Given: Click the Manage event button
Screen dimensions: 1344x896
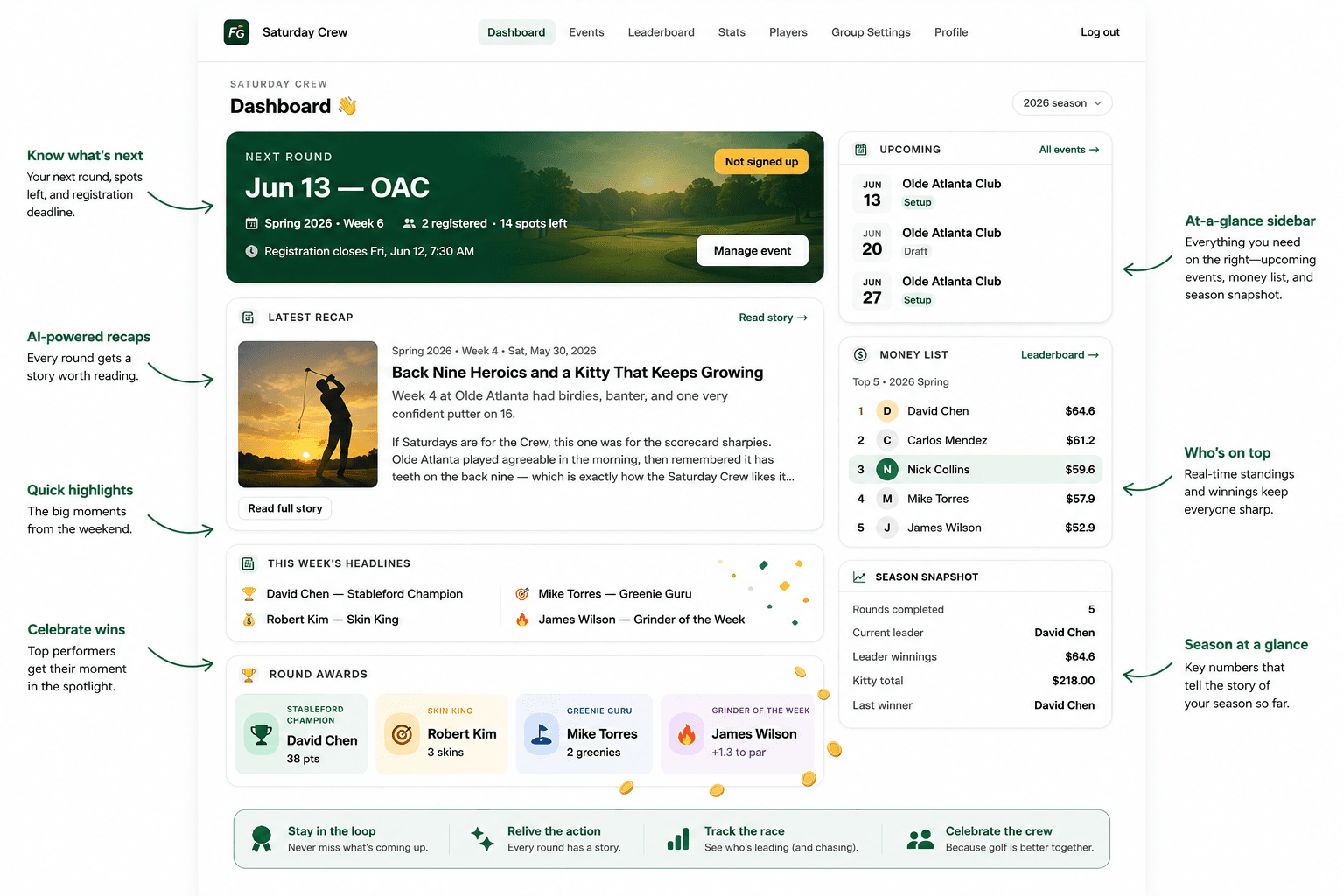Looking at the screenshot, I should click(752, 251).
